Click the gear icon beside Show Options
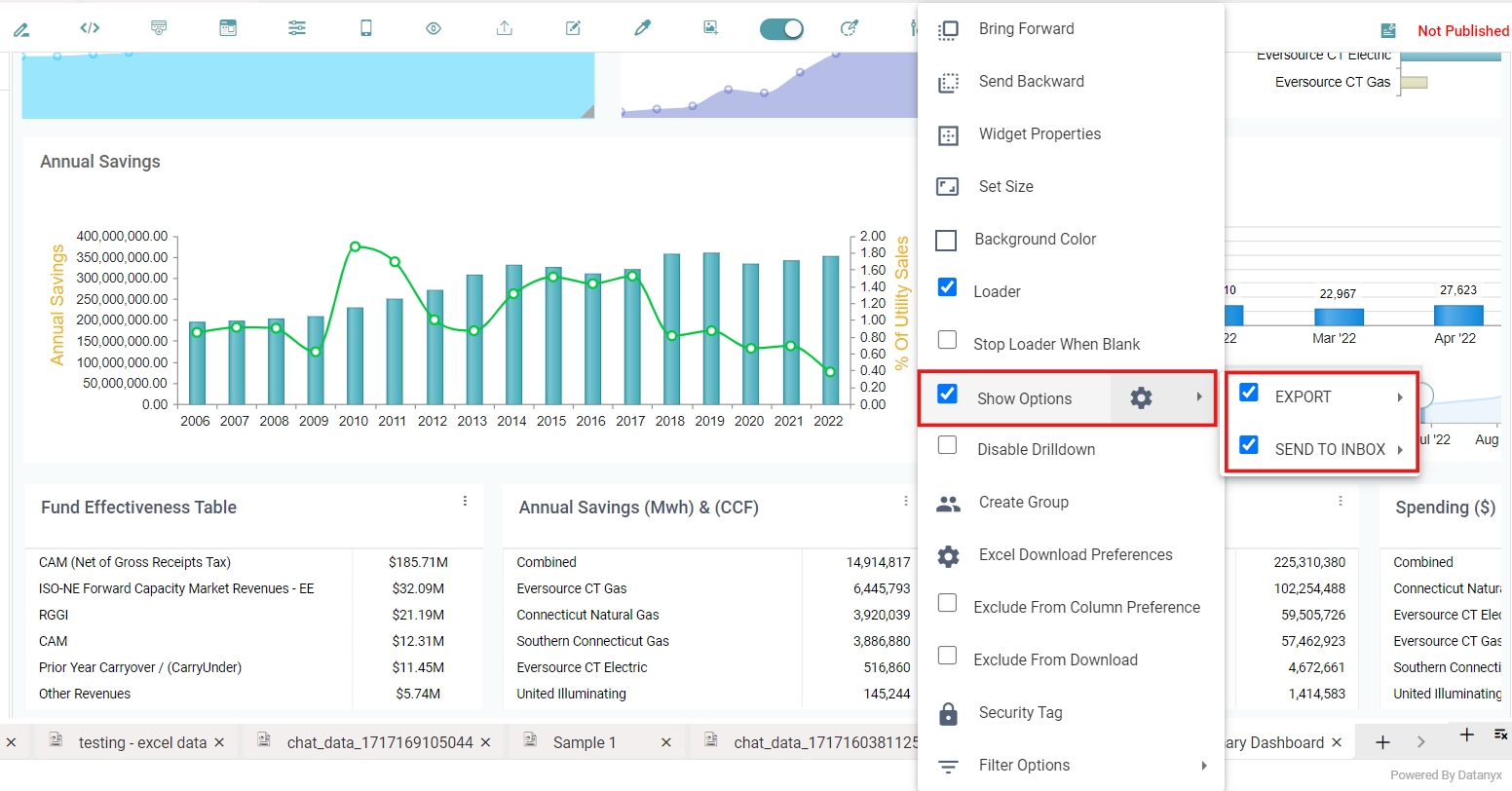The image size is (1512, 791). (x=1141, y=397)
